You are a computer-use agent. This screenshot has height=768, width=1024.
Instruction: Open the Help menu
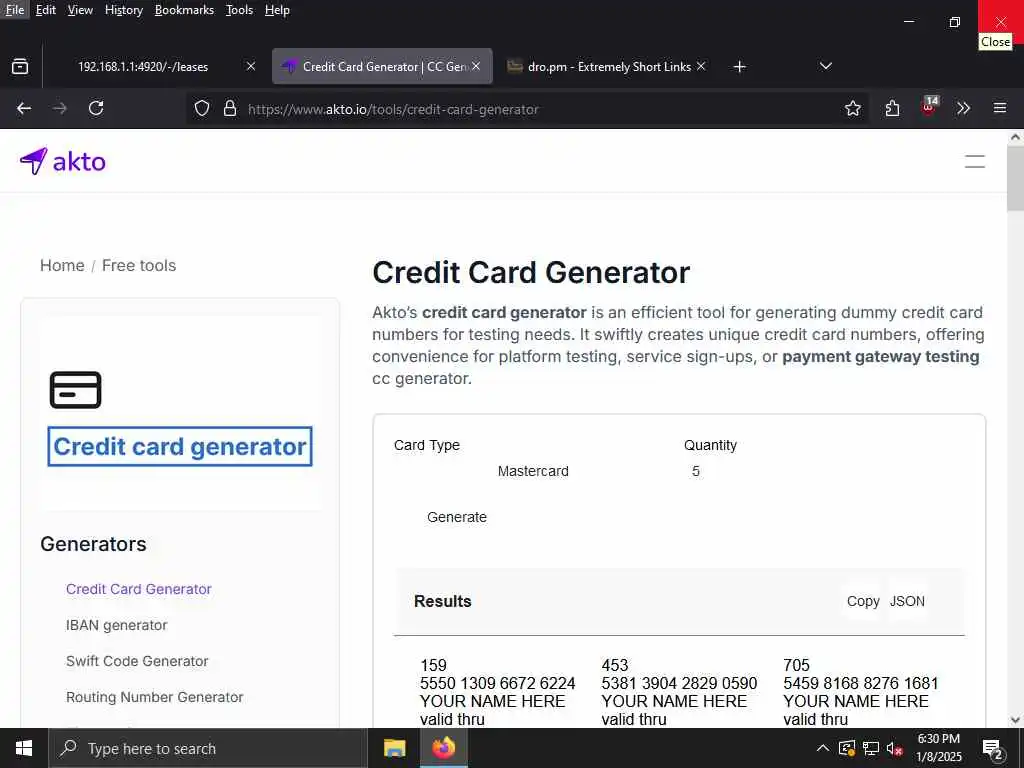(278, 10)
